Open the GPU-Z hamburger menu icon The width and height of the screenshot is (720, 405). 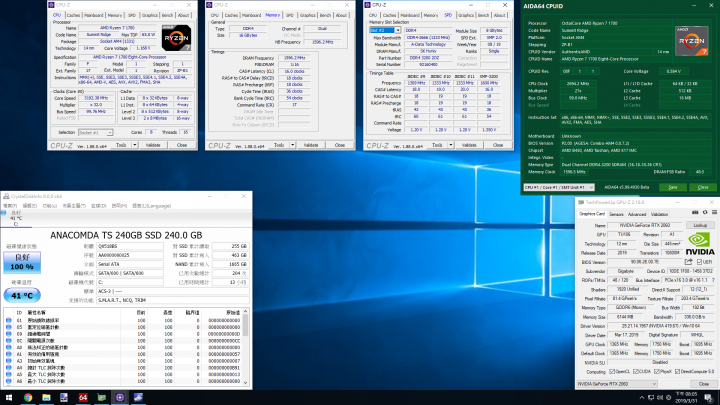[x=714, y=213]
